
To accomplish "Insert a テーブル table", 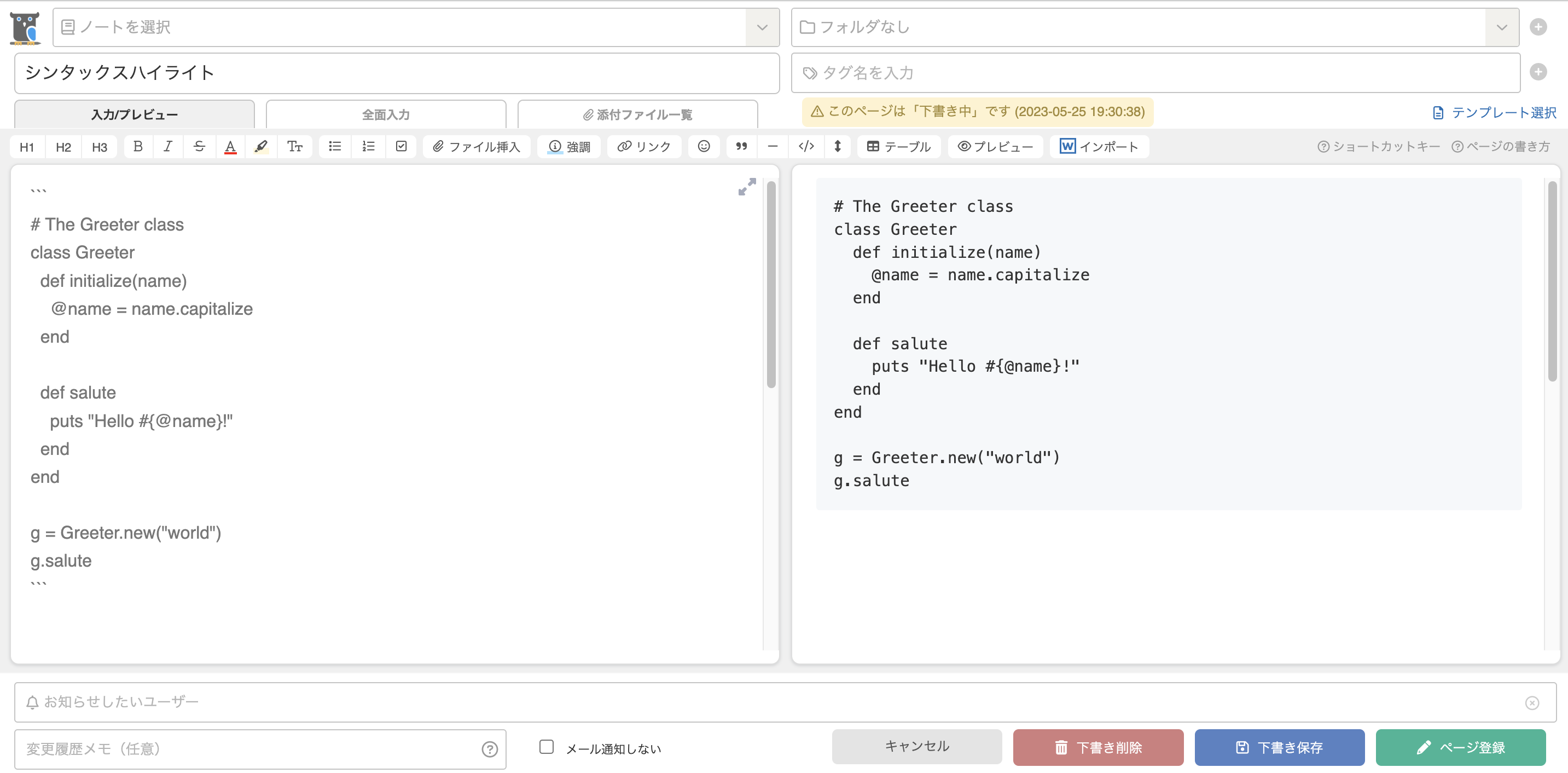I will pyautogui.click(x=898, y=147).
